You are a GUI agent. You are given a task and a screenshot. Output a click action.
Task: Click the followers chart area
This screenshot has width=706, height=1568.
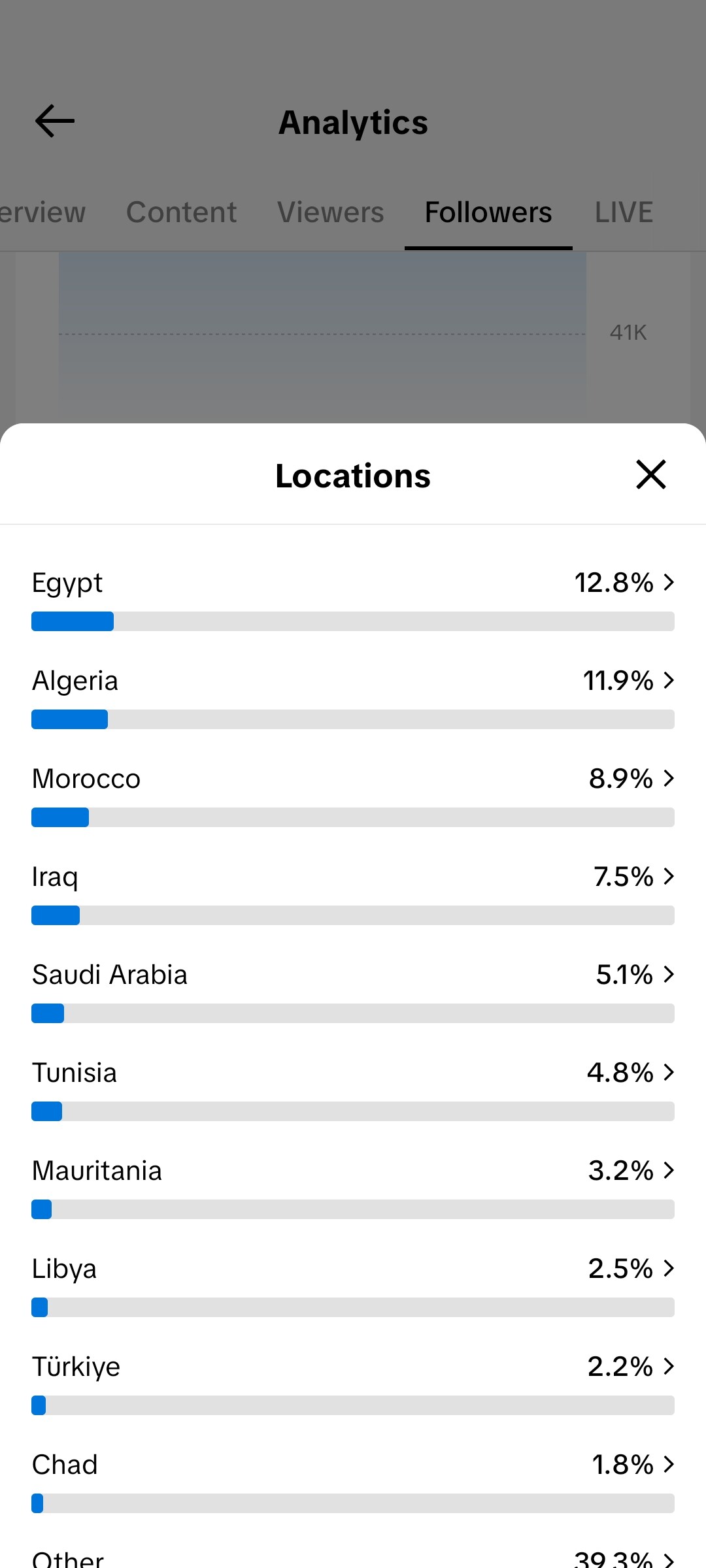[x=322, y=333]
